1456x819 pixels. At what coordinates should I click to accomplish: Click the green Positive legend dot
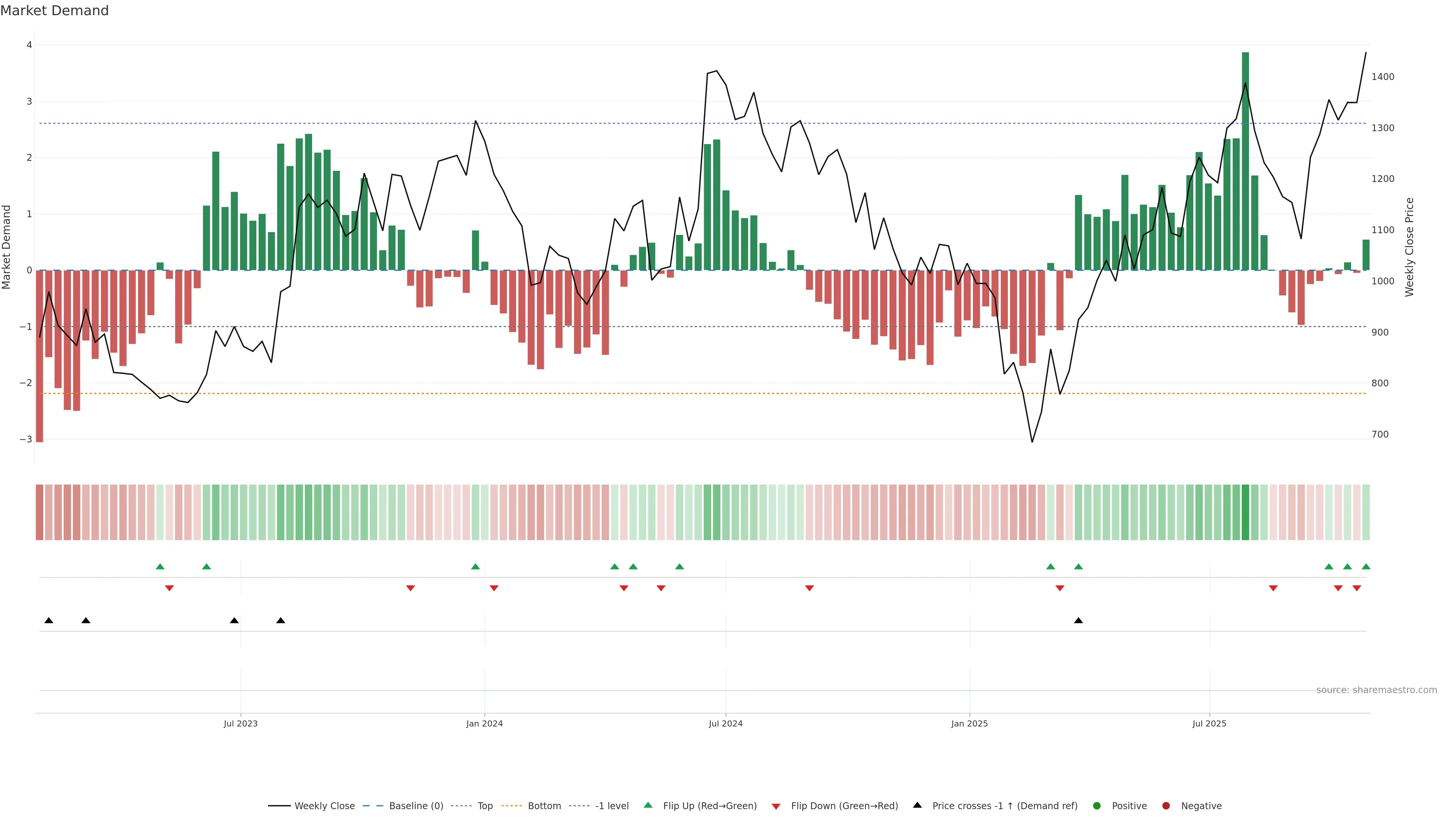[1097, 805]
